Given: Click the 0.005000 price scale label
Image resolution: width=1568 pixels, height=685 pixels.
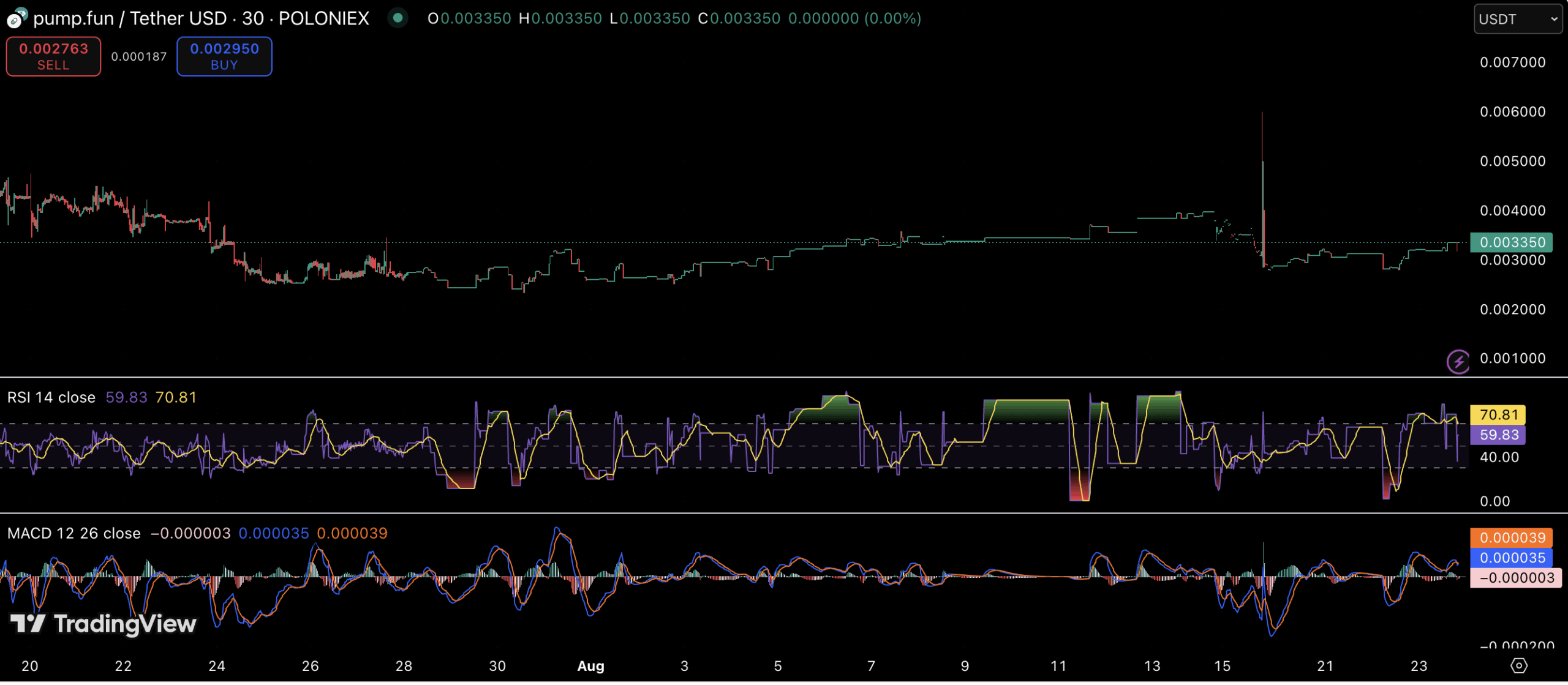Looking at the screenshot, I should click(x=1512, y=162).
